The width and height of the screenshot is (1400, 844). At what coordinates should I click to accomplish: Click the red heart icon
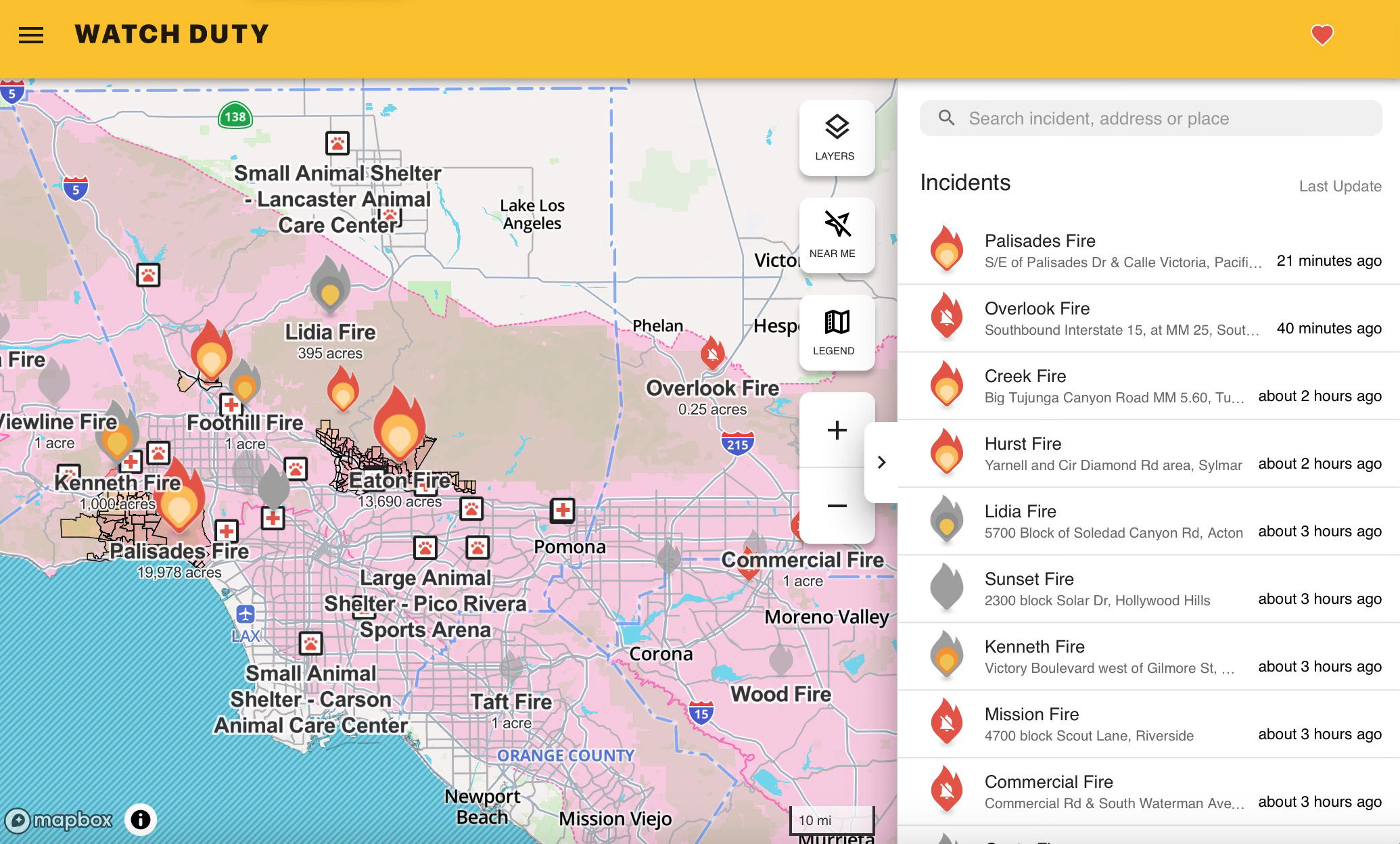point(1322,34)
